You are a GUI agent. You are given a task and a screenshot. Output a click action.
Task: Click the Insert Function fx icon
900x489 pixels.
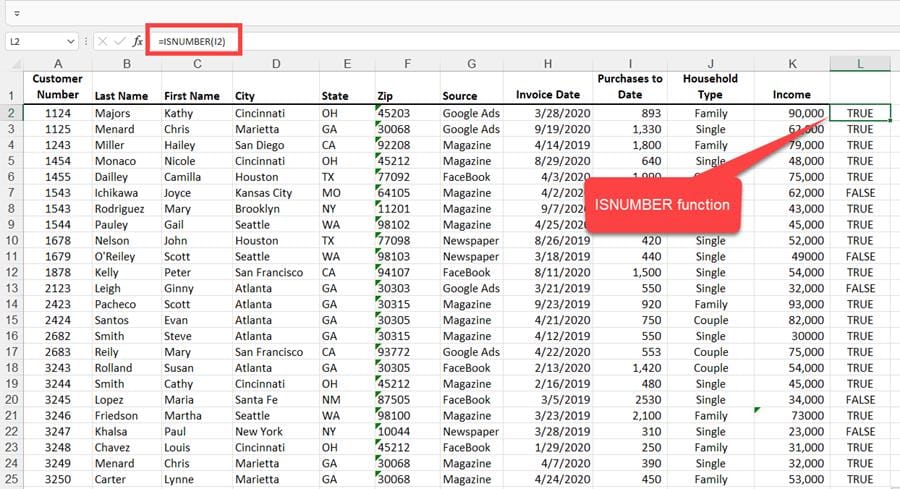coord(138,41)
